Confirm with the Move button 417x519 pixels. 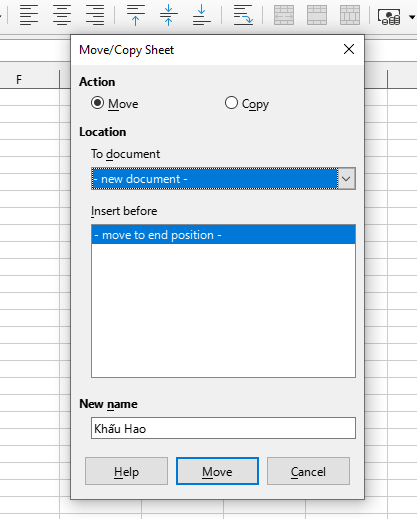click(217, 471)
